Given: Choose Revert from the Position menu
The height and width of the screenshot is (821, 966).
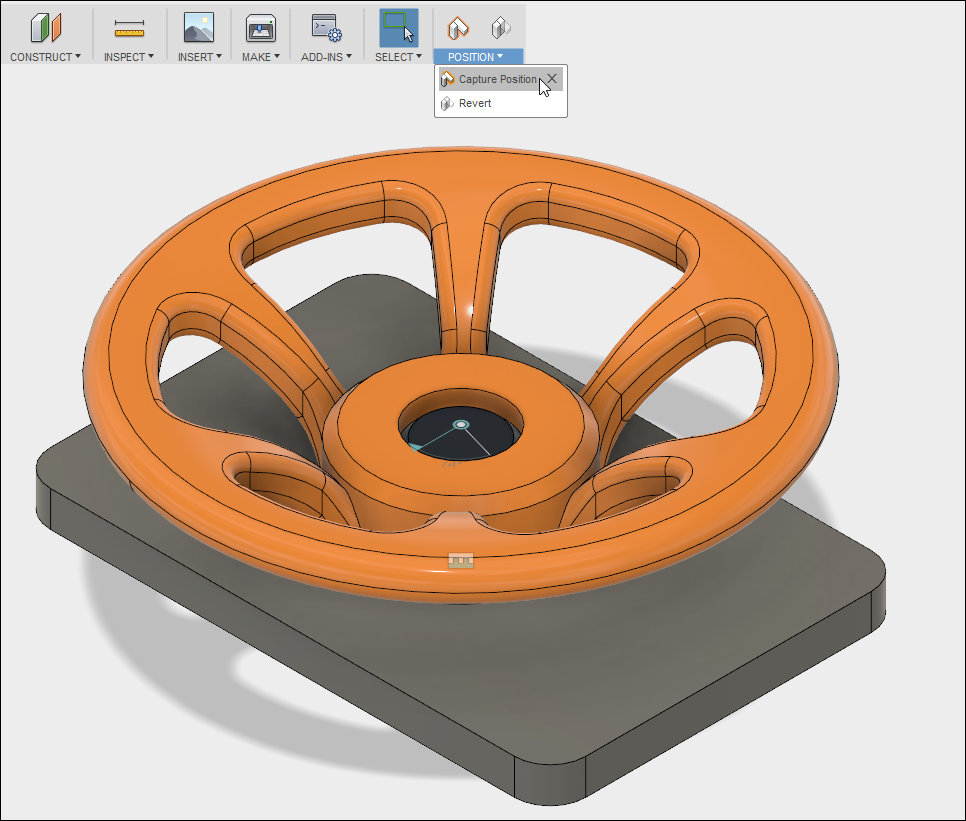Looking at the screenshot, I should pyautogui.click(x=475, y=103).
